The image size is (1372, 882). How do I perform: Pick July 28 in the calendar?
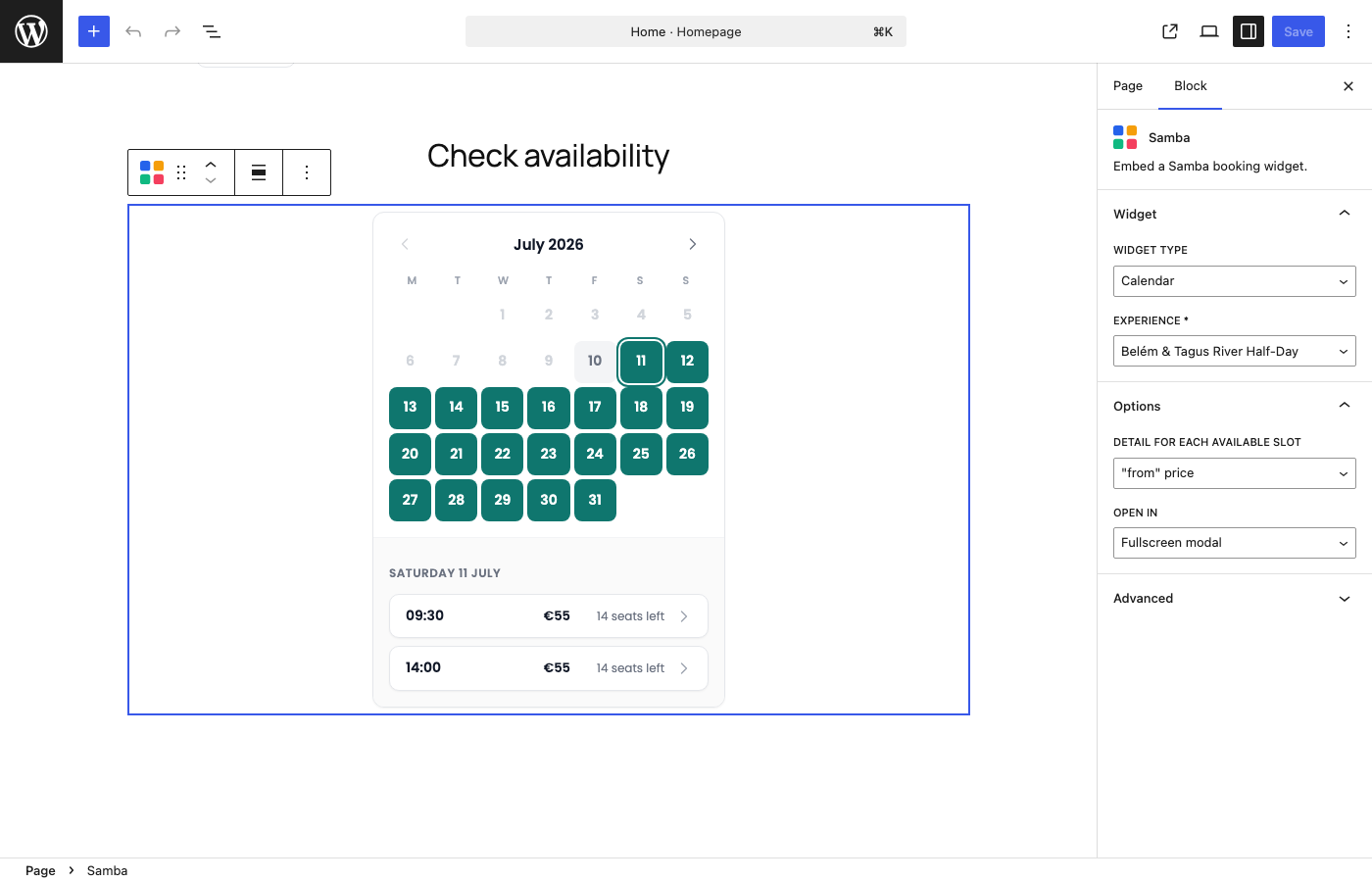(x=456, y=500)
